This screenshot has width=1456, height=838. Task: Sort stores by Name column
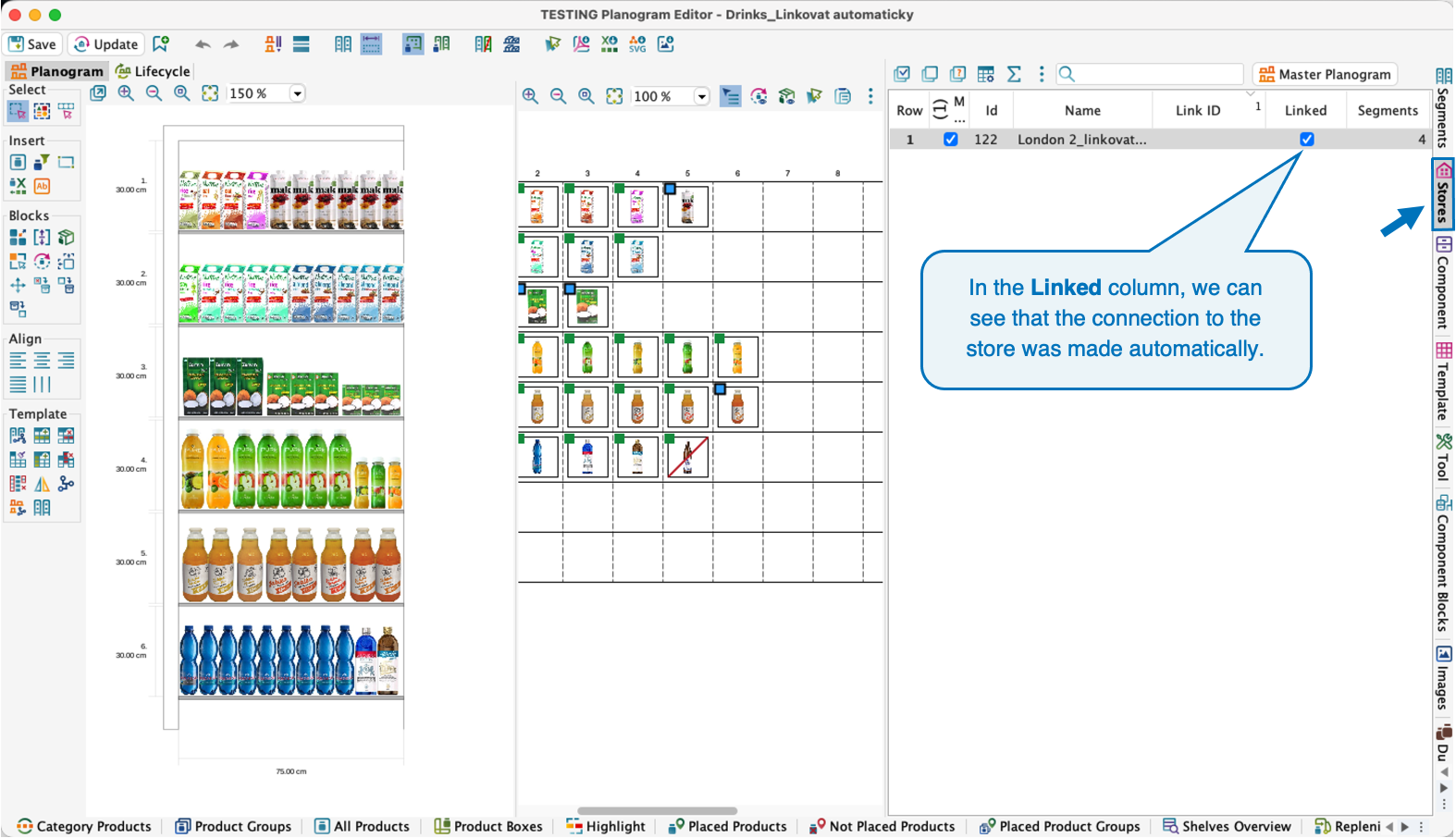pyautogui.click(x=1082, y=110)
